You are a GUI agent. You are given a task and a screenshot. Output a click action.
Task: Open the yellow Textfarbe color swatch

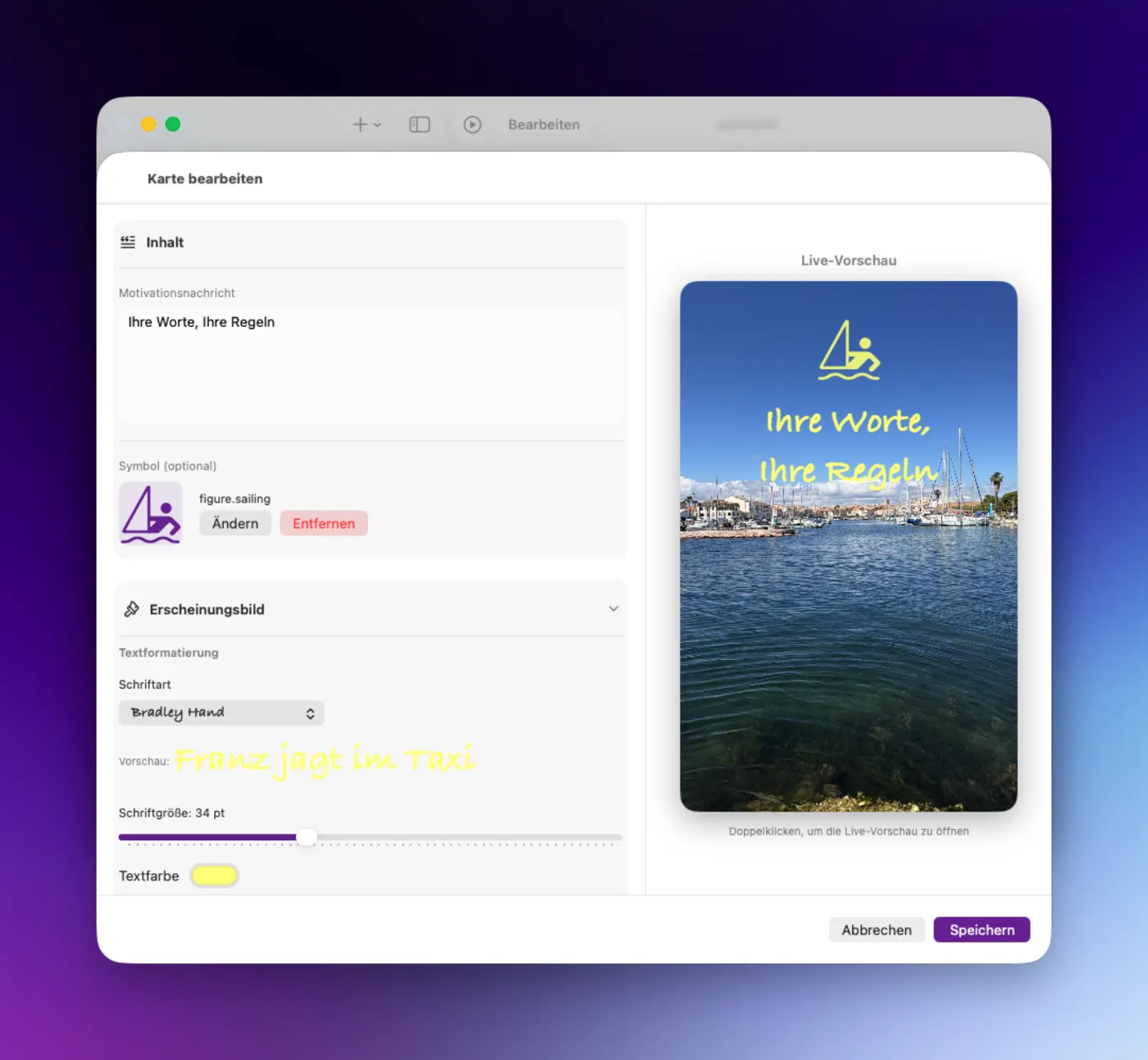(214, 876)
